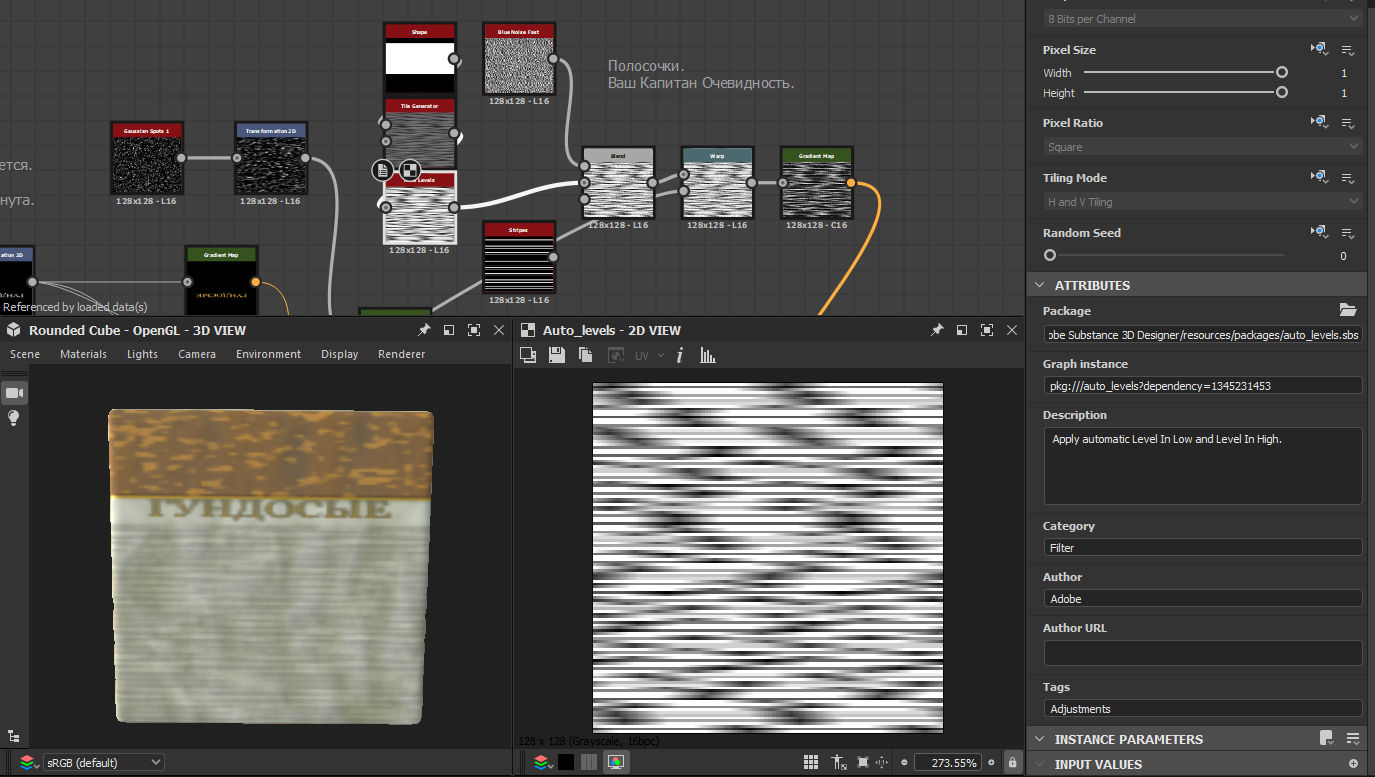
Task: Toggle the zoom lock padlock in the 2D View
Action: (1012, 762)
